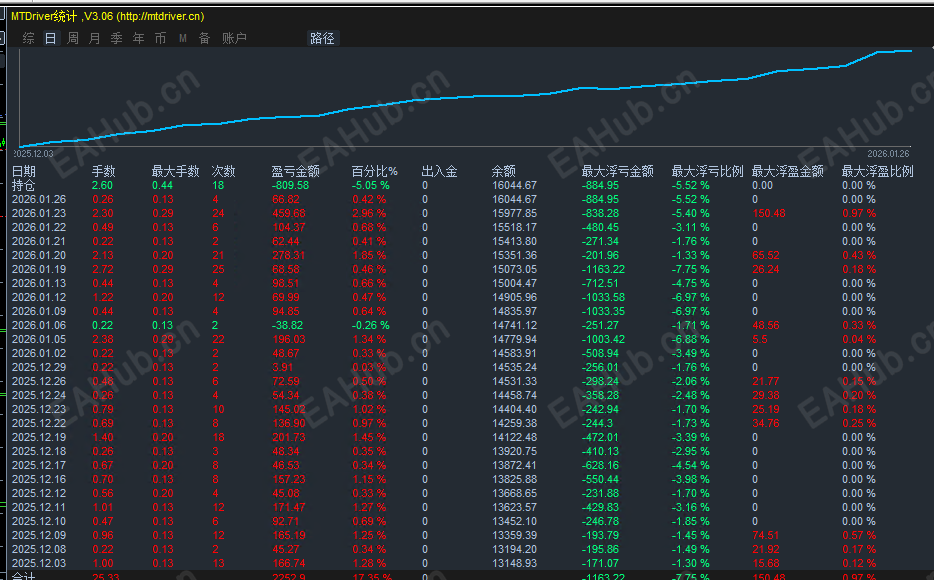Click the 最大浮亏比例 column header
The width and height of the screenshot is (934, 580).
click(x=708, y=171)
